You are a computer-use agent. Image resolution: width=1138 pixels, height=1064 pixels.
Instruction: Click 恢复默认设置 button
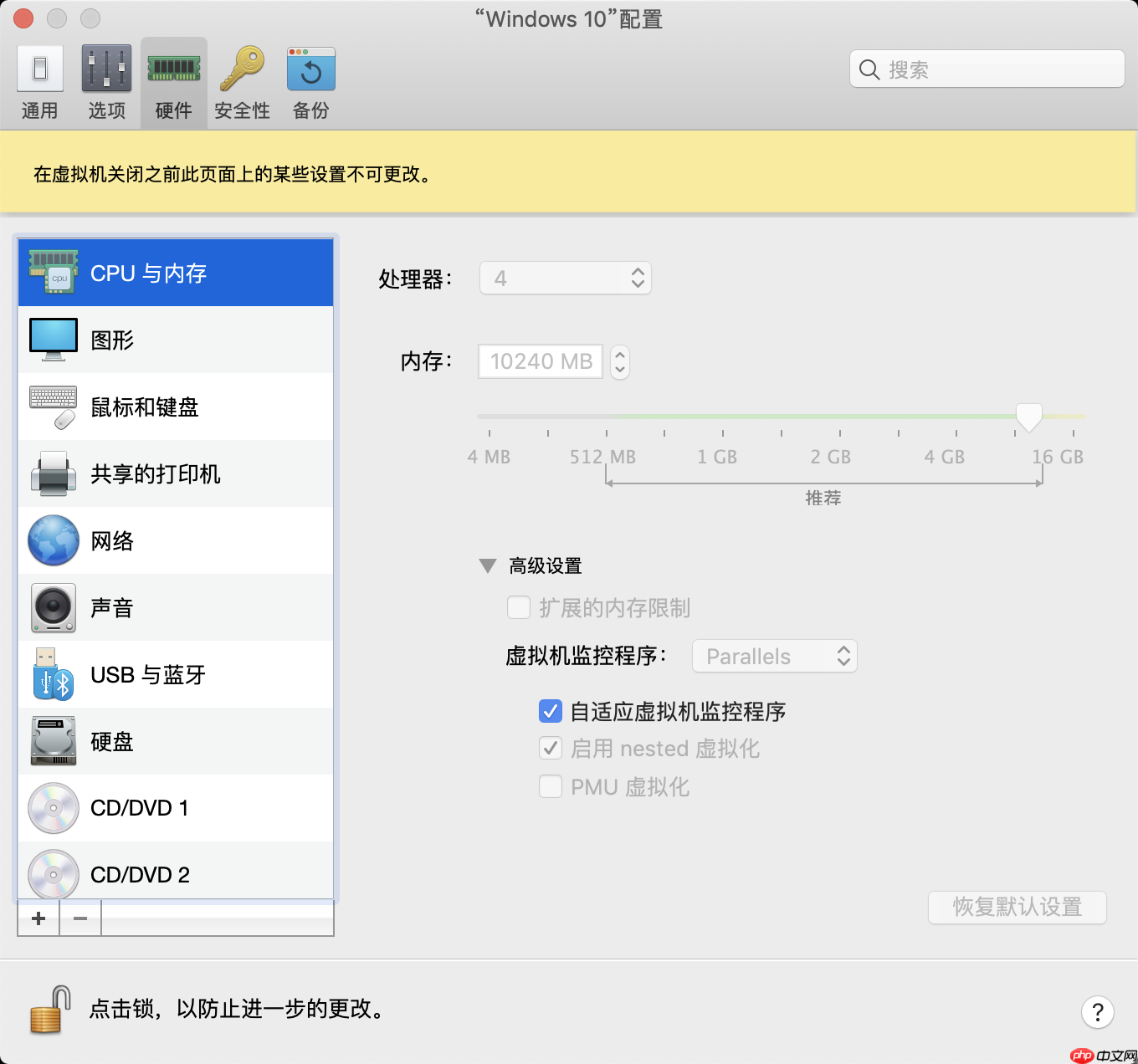[x=1017, y=908]
